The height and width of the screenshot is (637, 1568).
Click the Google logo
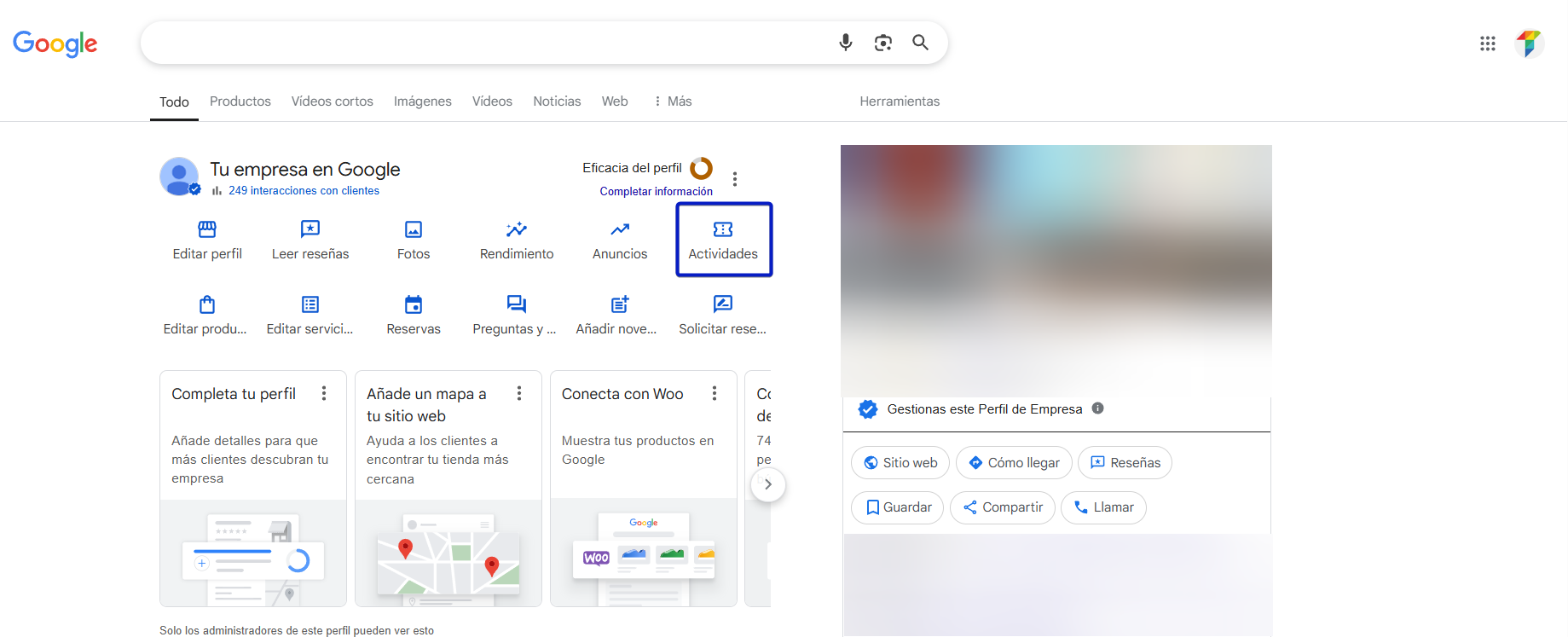coord(55,43)
